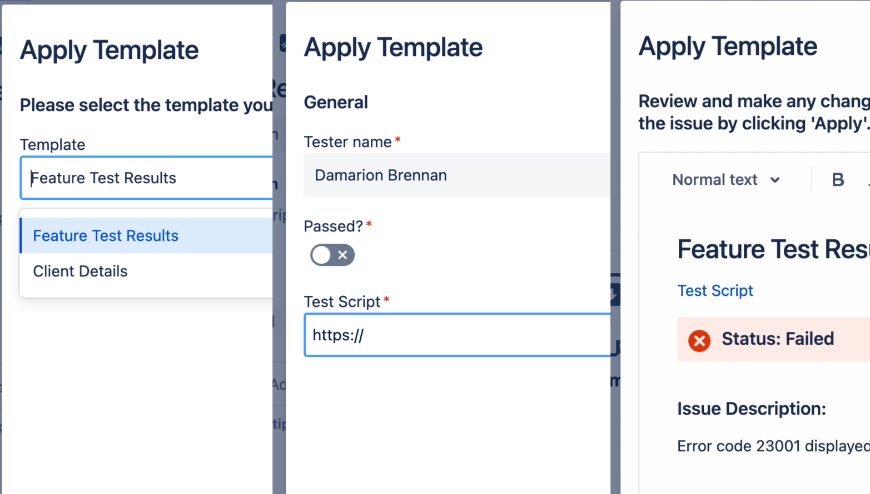Screen dimensions: 870x494
Task: Click the Tester name field with Damarion Brennan
Action: 456,175
